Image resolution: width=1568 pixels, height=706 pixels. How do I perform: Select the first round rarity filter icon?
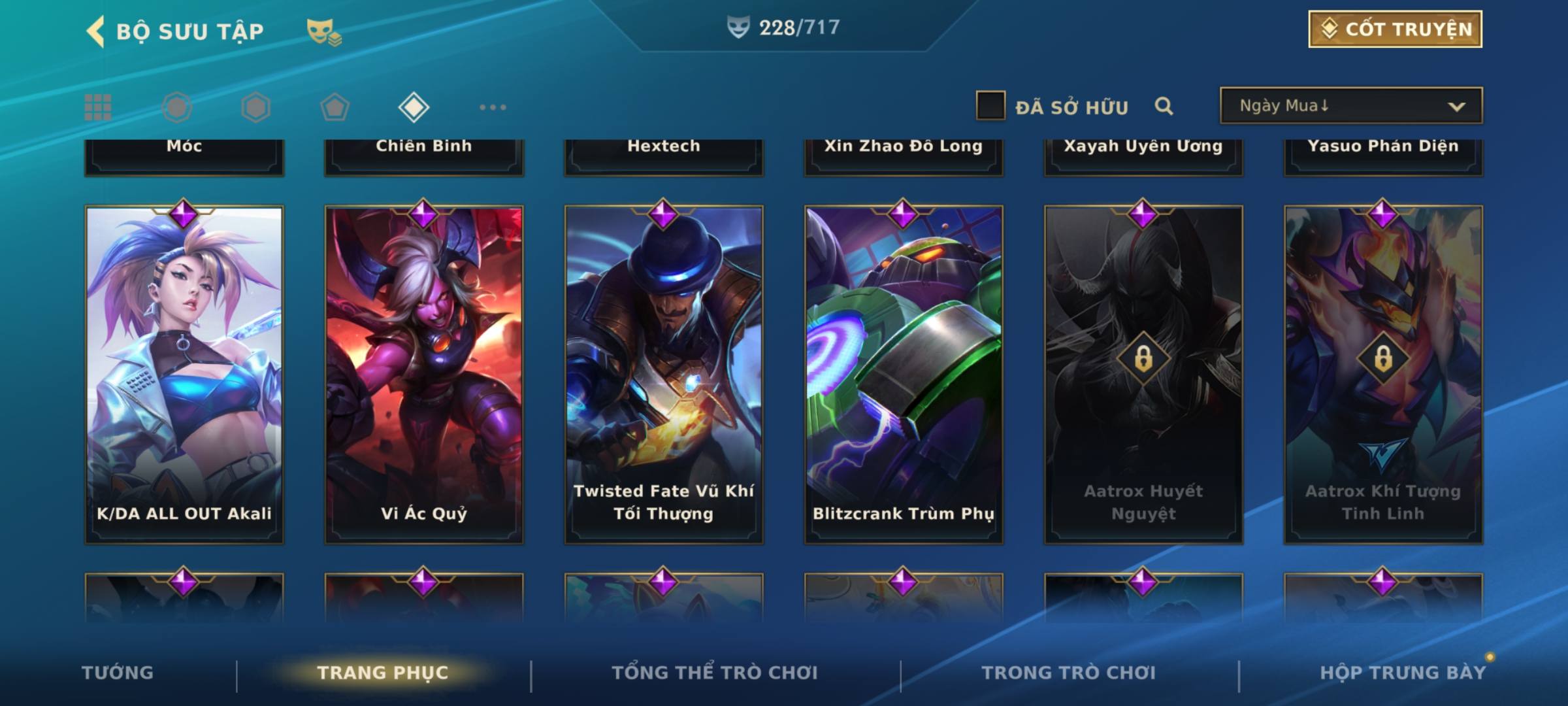(x=177, y=107)
